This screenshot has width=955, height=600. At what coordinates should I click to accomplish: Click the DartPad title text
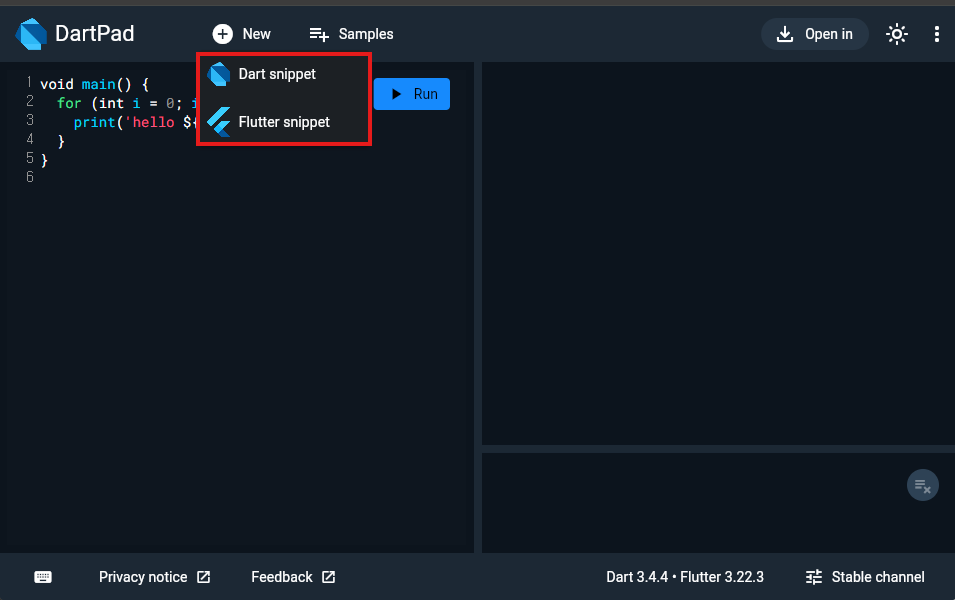(94, 34)
